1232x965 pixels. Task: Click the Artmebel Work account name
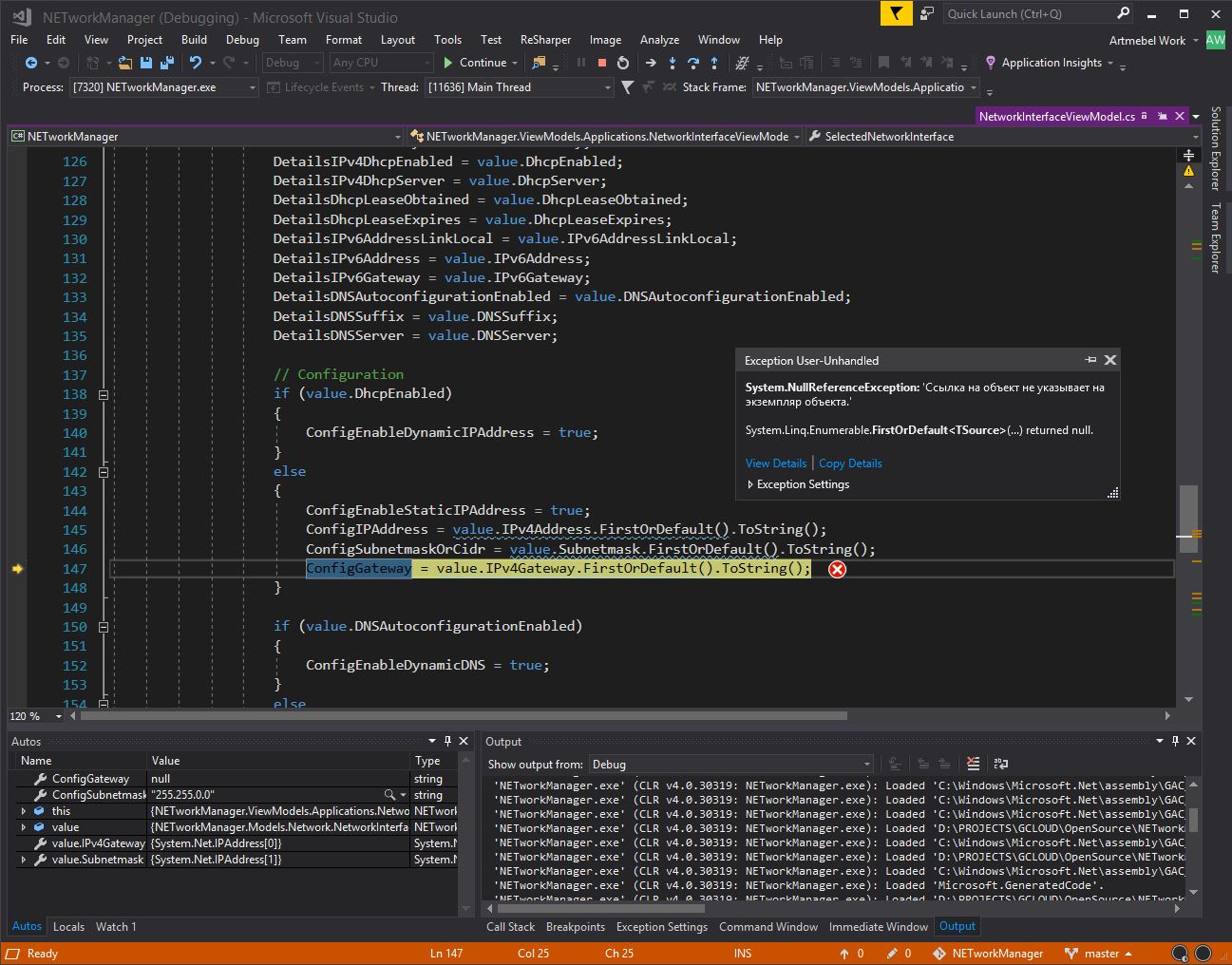[1147, 40]
